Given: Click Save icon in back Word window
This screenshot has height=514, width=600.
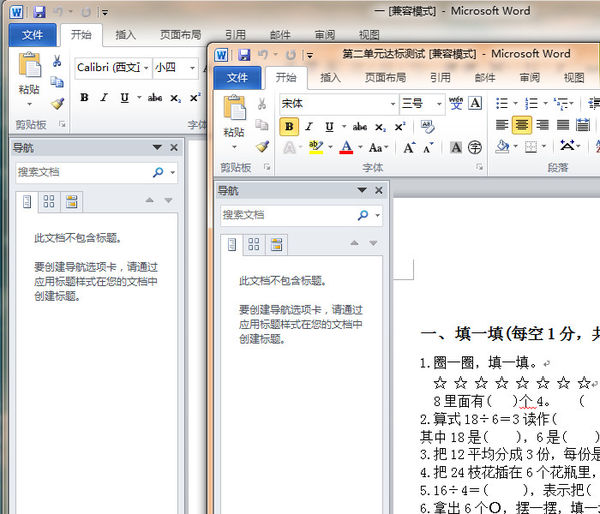Looking at the screenshot, I should pyautogui.click(x=39, y=12).
